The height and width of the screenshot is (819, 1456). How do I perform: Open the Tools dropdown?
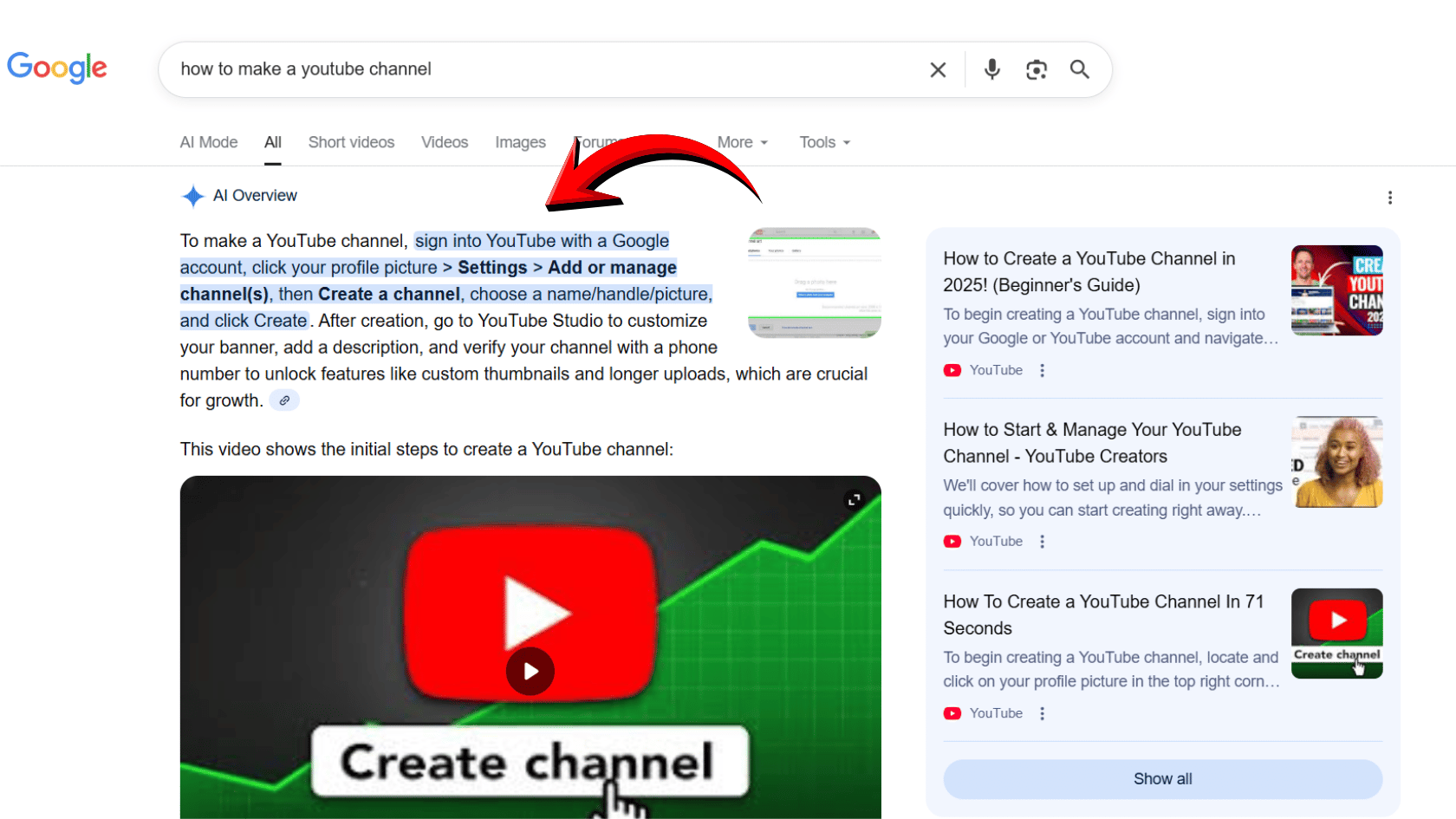[x=825, y=142]
